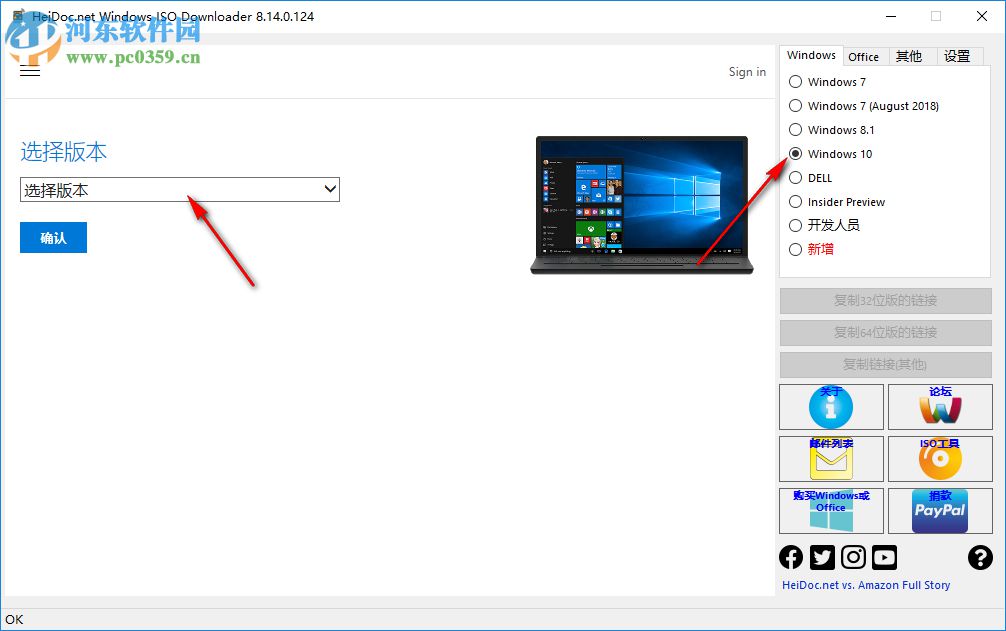This screenshot has width=1006, height=631.
Task: Click the 邮件列表 envelope icon
Action: click(831, 459)
